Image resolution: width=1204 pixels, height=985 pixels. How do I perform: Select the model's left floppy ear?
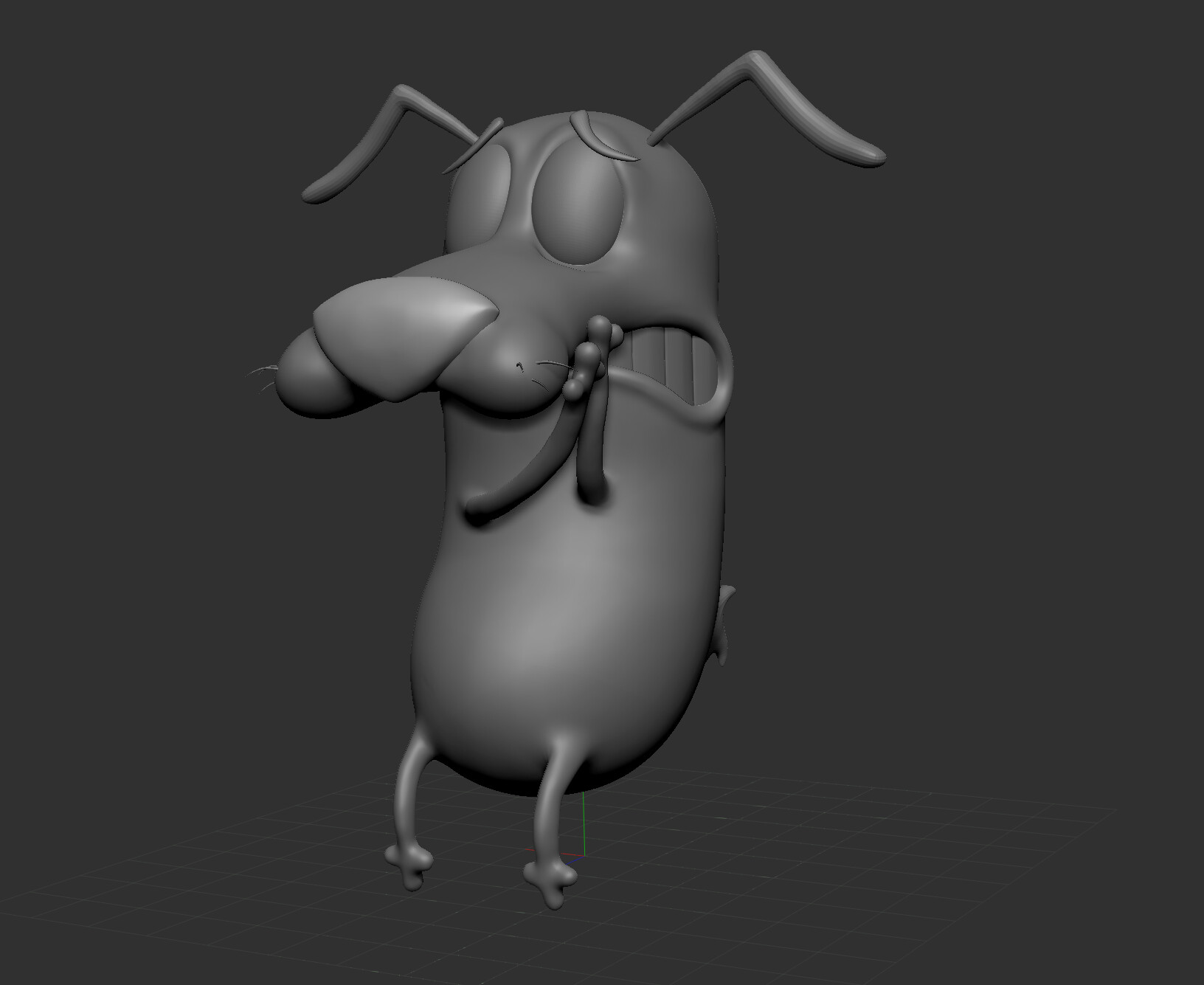[390, 145]
